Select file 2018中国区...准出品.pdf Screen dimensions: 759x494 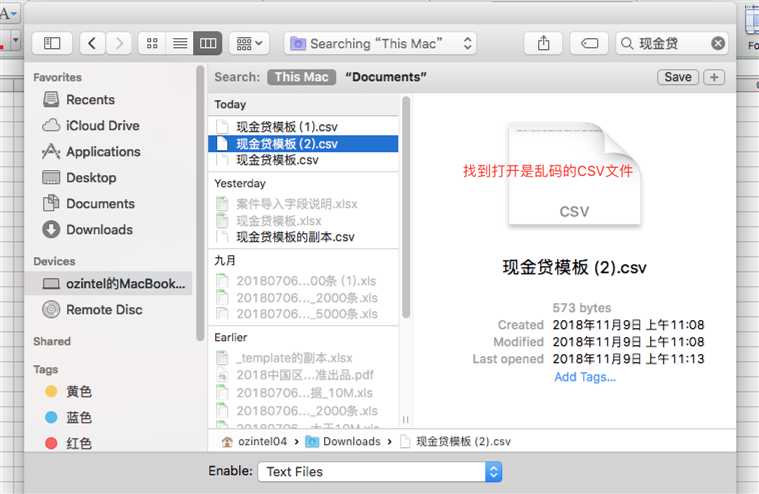pyautogui.click(x=303, y=375)
